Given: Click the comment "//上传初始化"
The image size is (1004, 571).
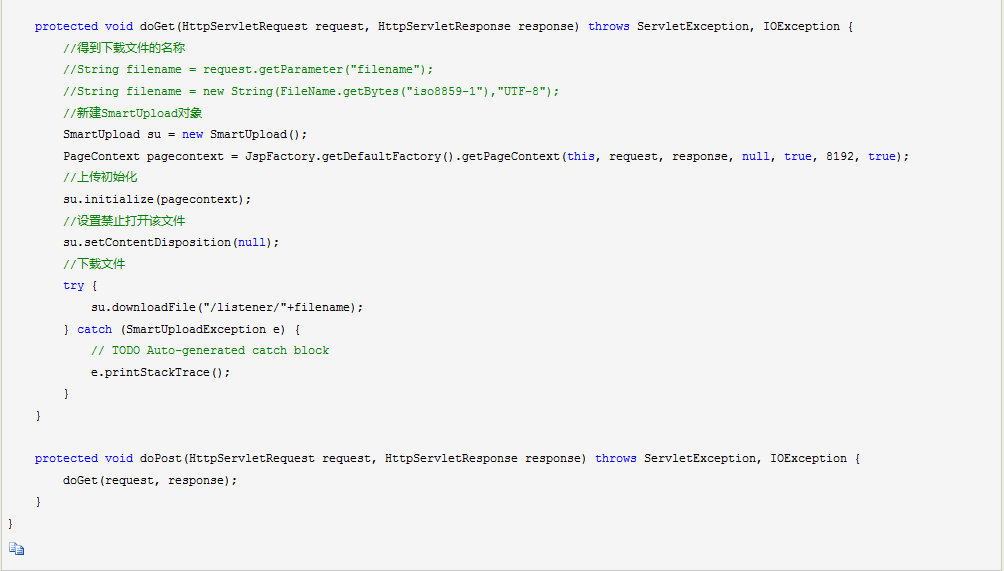Looking at the screenshot, I should coord(100,177).
